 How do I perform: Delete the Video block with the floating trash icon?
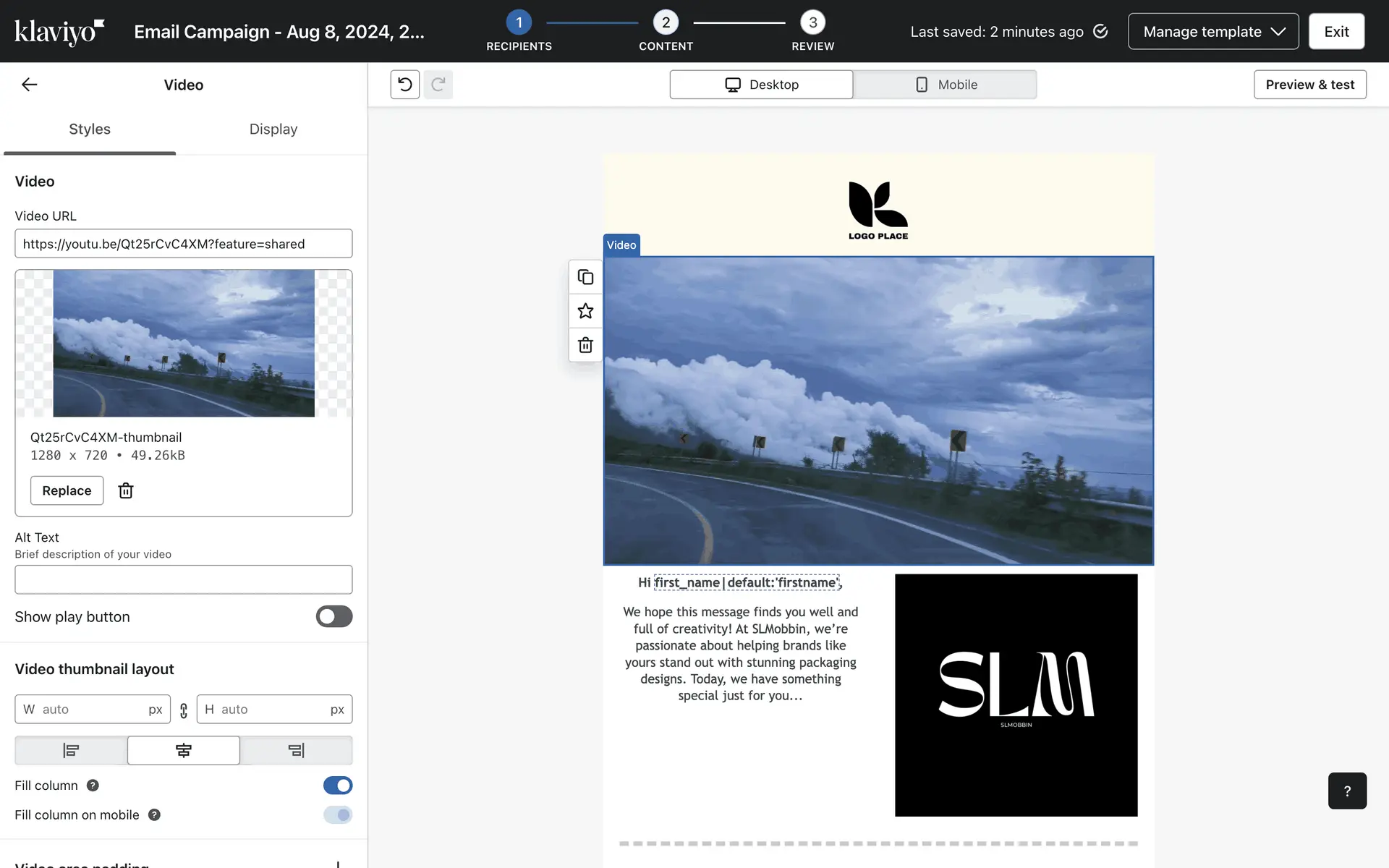pos(585,345)
